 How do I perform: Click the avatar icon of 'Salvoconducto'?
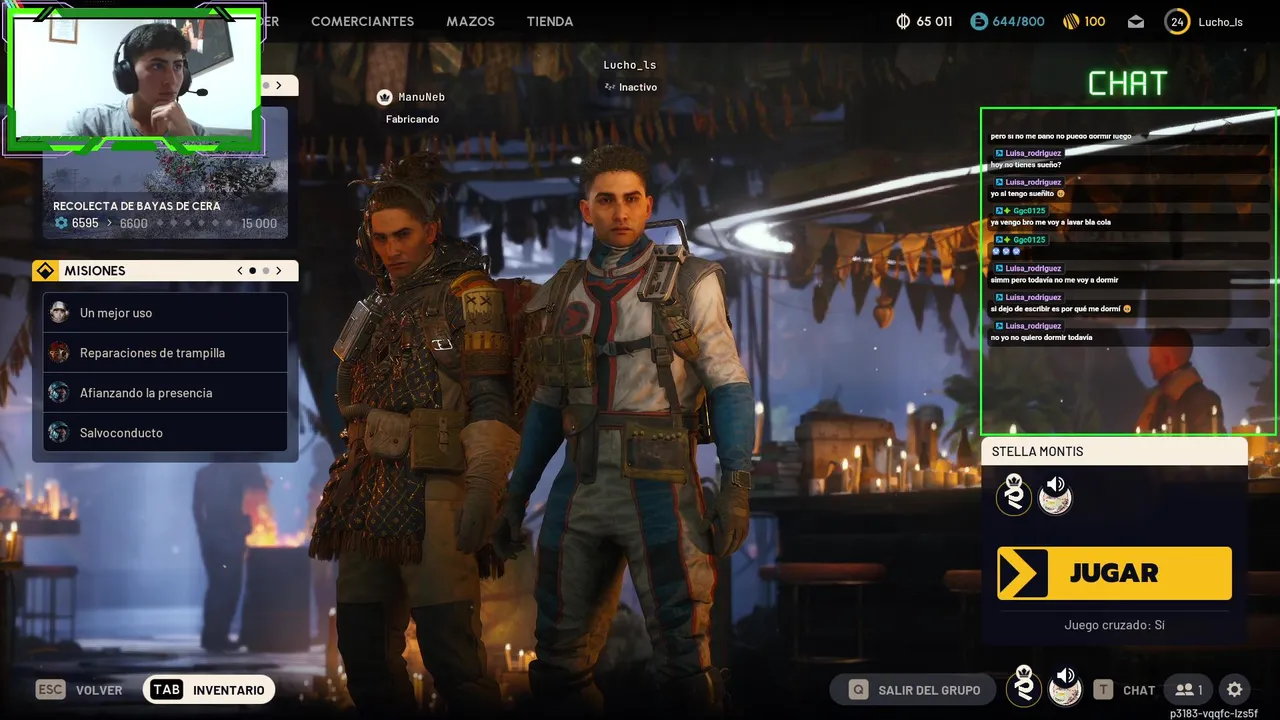pos(59,432)
